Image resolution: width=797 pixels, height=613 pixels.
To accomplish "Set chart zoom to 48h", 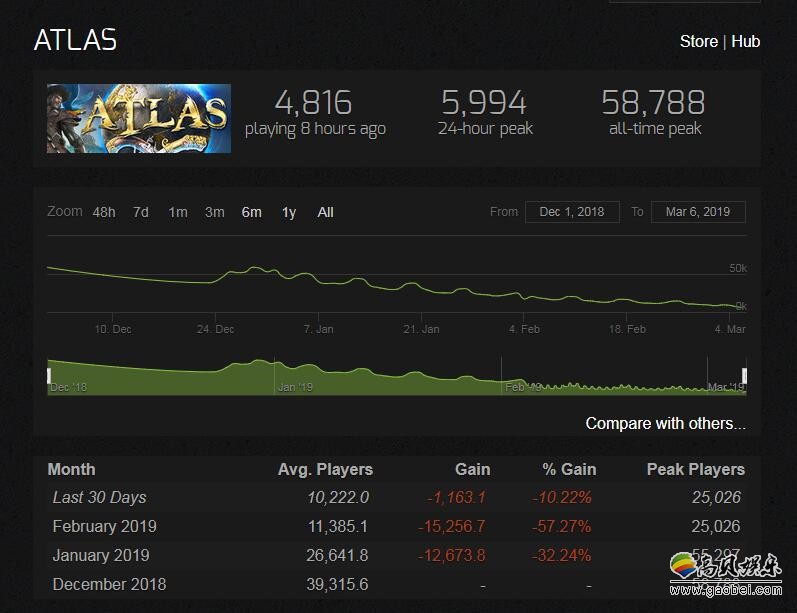I will [104, 212].
